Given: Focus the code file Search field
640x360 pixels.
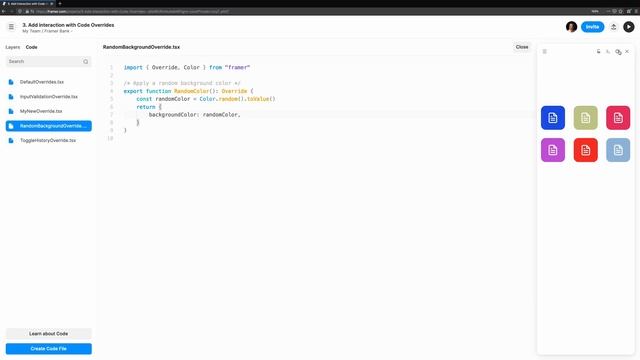Looking at the screenshot, I should (49, 62).
